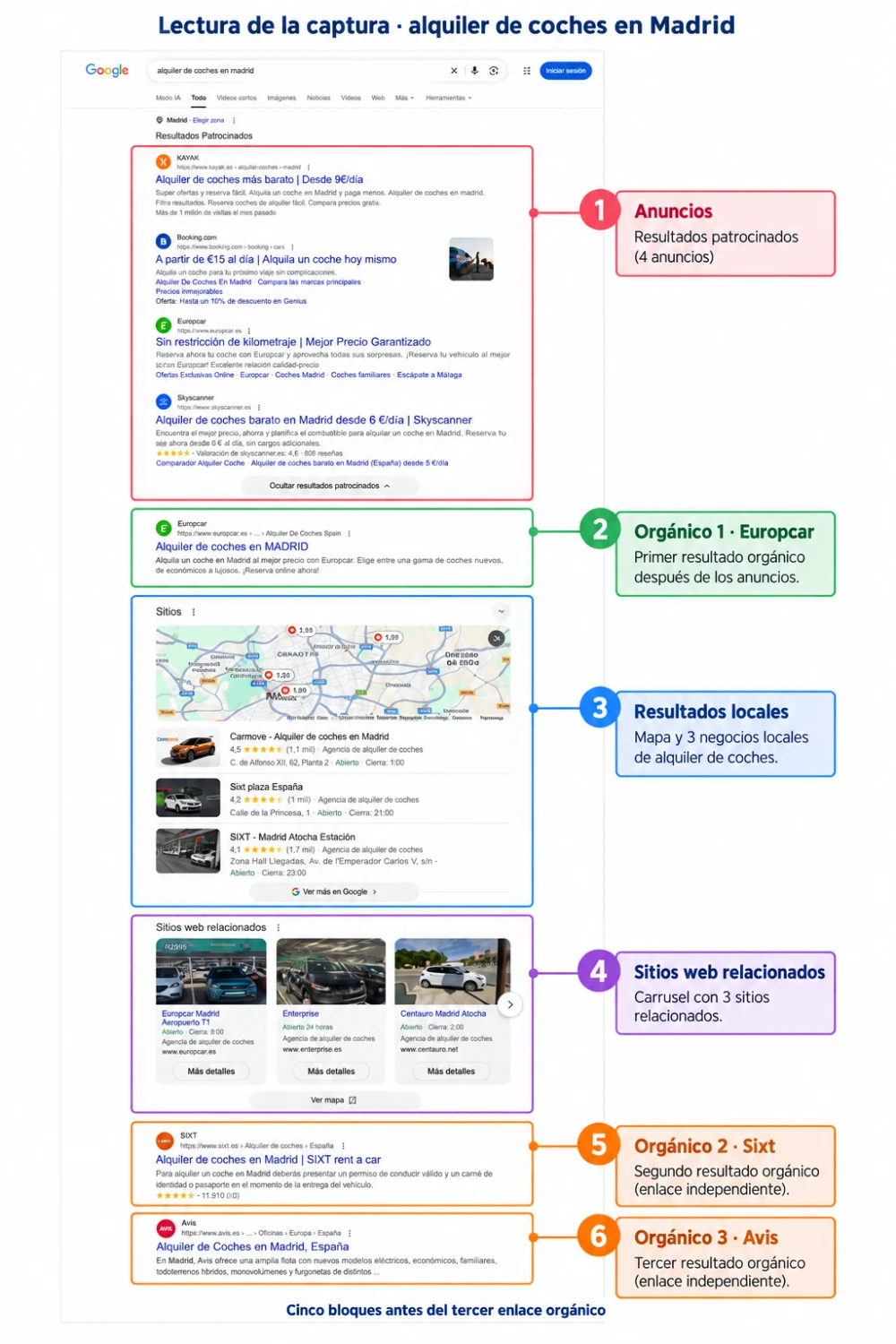Open the three-dot menu of the KAYAK ad
The width and height of the screenshot is (896, 1344).
coord(308,168)
